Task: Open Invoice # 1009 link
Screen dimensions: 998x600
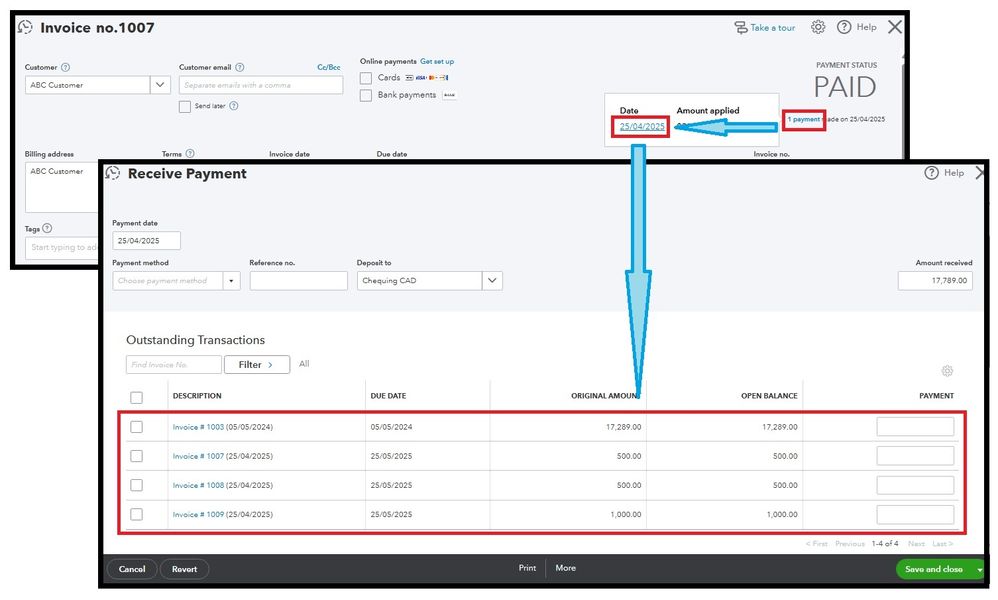Action: [198, 514]
